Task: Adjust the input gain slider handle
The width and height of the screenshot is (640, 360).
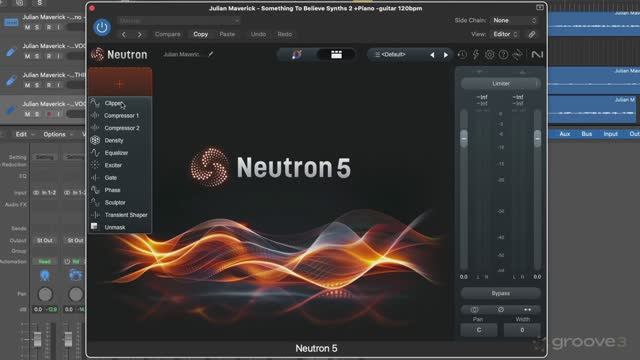Action: [464, 138]
